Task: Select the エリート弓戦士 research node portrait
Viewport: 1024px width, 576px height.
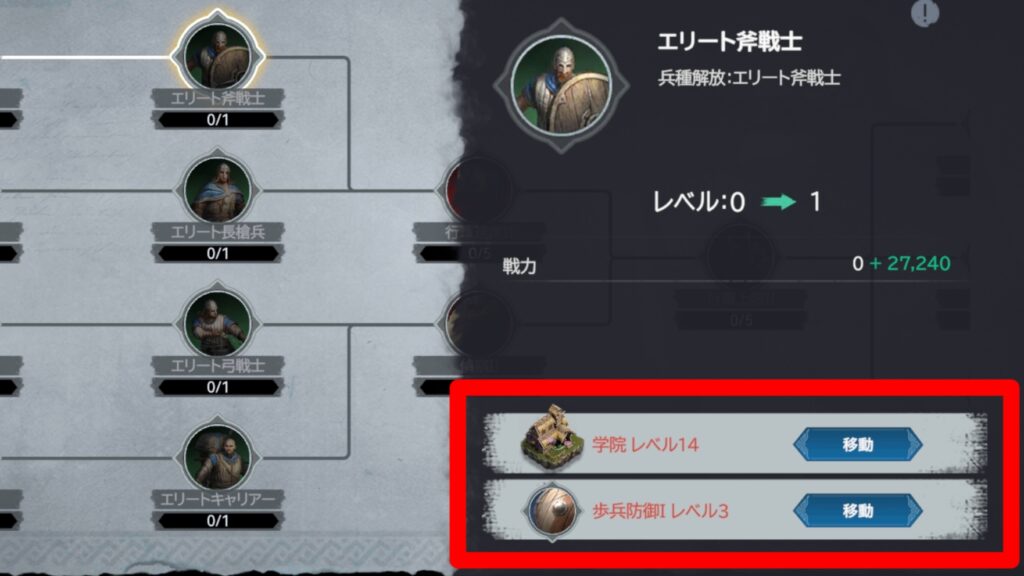Action: tap(217, 324)
